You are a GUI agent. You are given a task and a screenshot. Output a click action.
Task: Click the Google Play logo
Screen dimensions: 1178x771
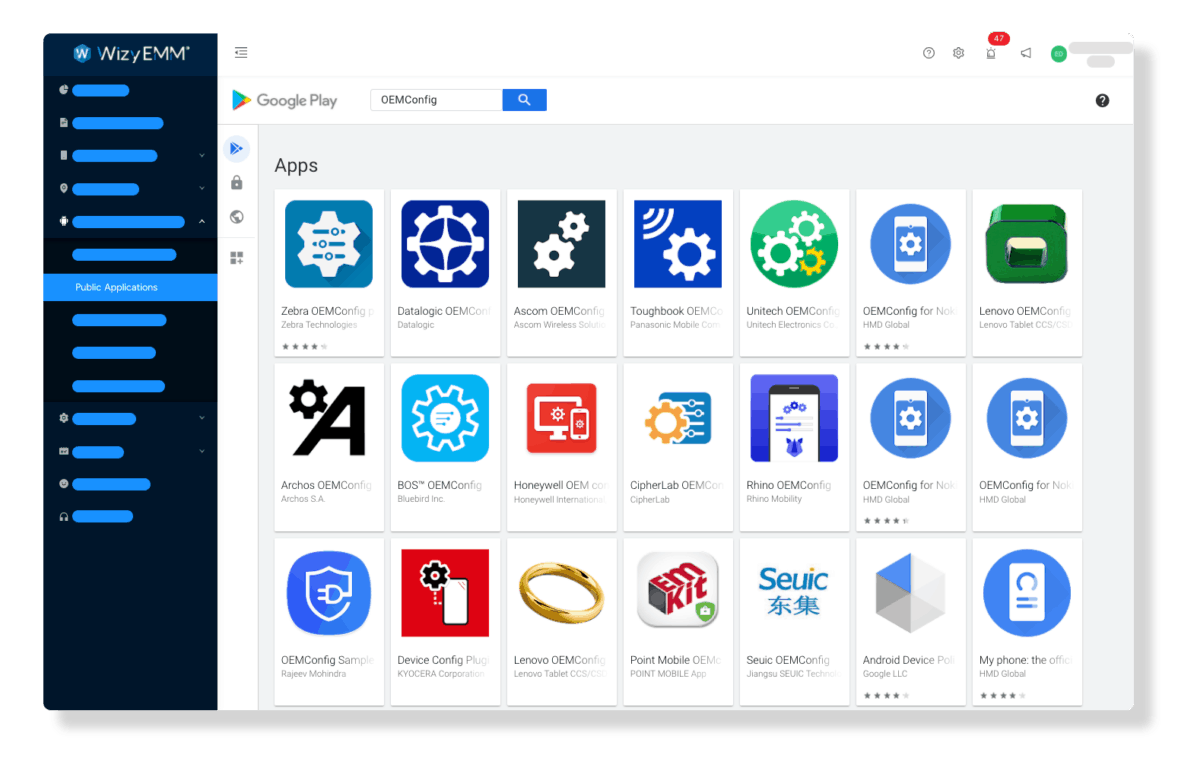[285, 100]
